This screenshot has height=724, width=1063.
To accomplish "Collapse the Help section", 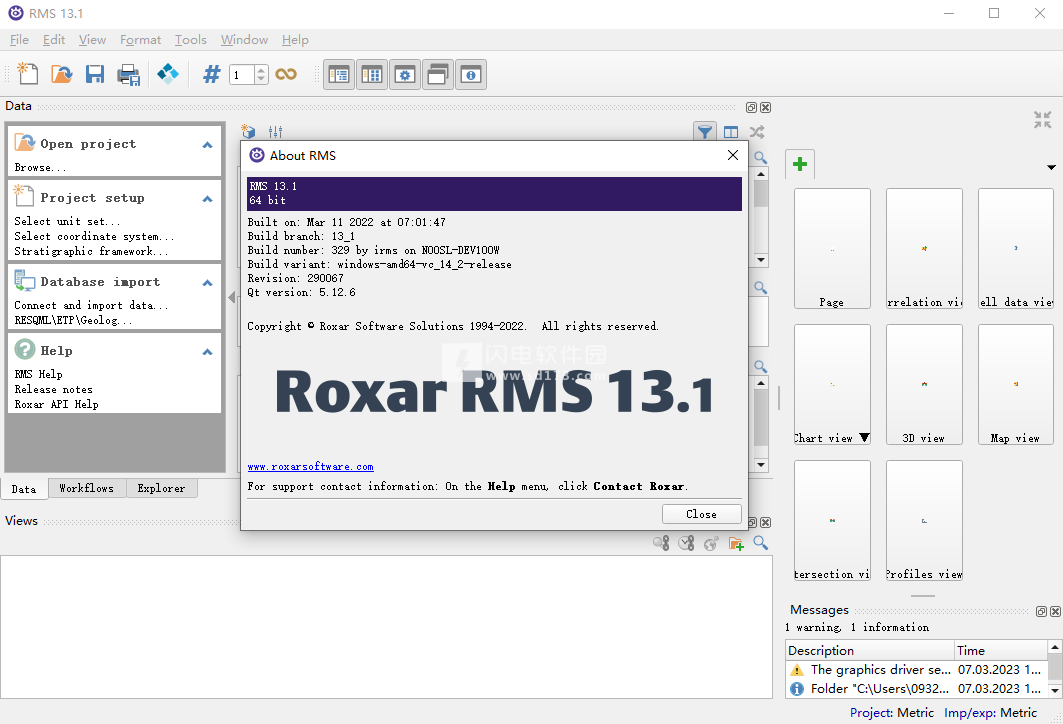I will pyautogui.click(x=207, y=352).
